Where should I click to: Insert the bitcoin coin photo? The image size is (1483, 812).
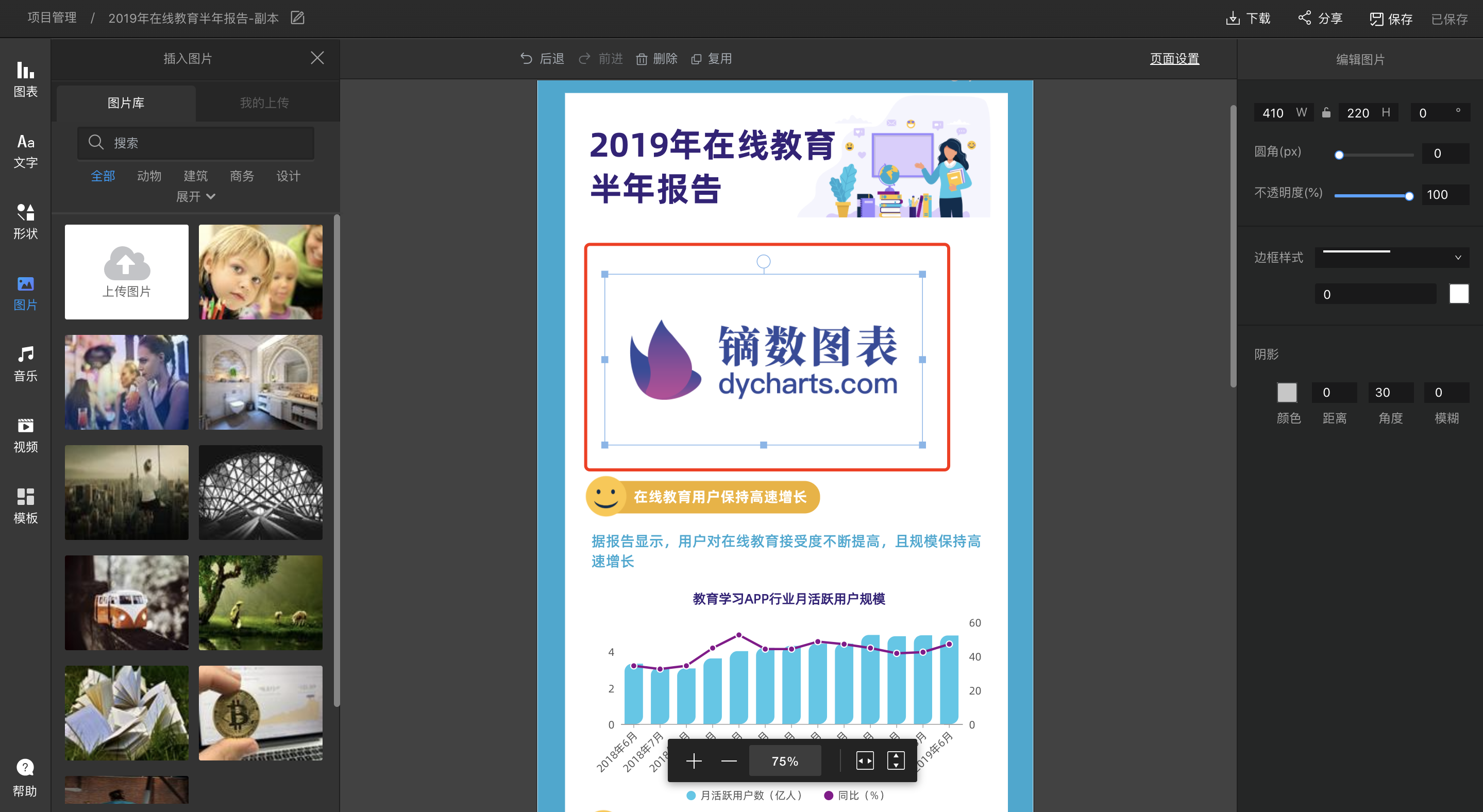[x=261, y=713]
